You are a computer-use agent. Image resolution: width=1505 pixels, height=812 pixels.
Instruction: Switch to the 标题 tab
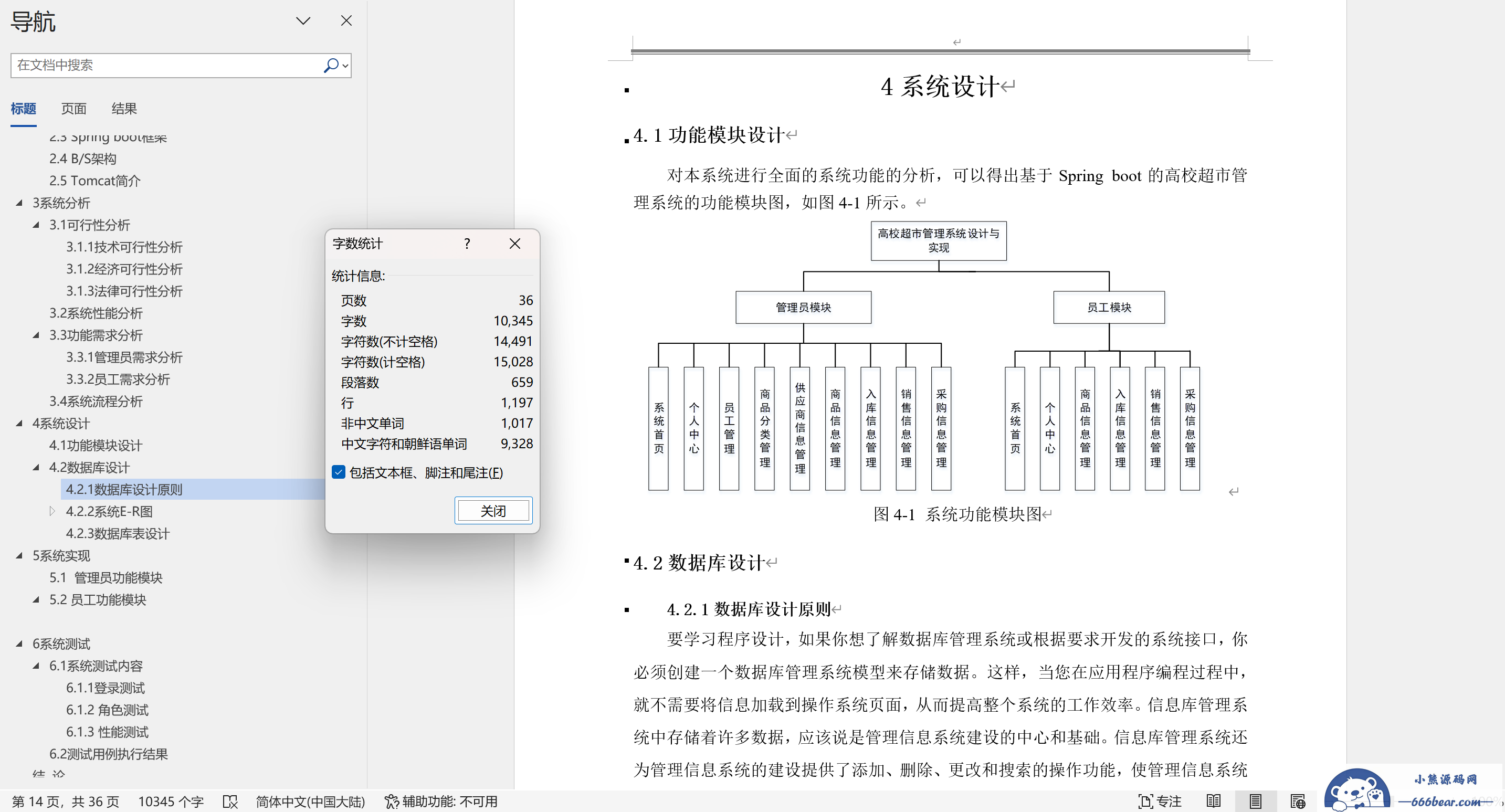tap(24, 109)
